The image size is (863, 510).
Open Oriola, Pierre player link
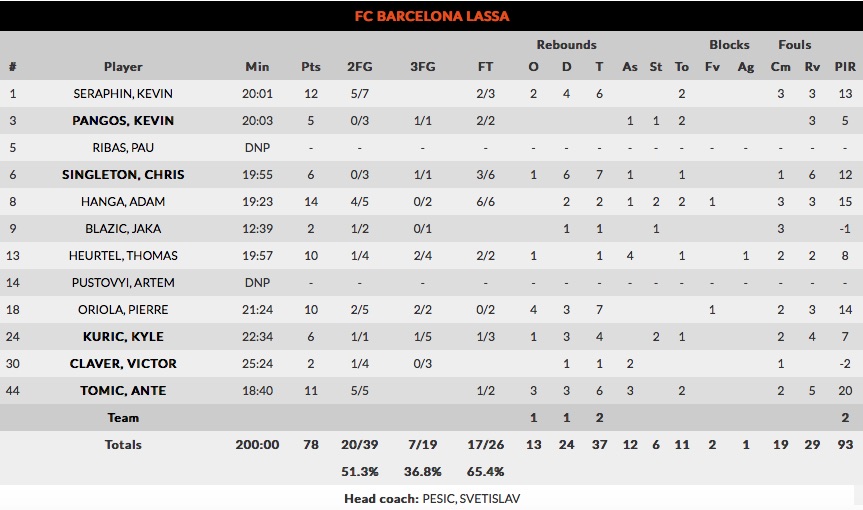pyautogui.click(x=123, y=310)
